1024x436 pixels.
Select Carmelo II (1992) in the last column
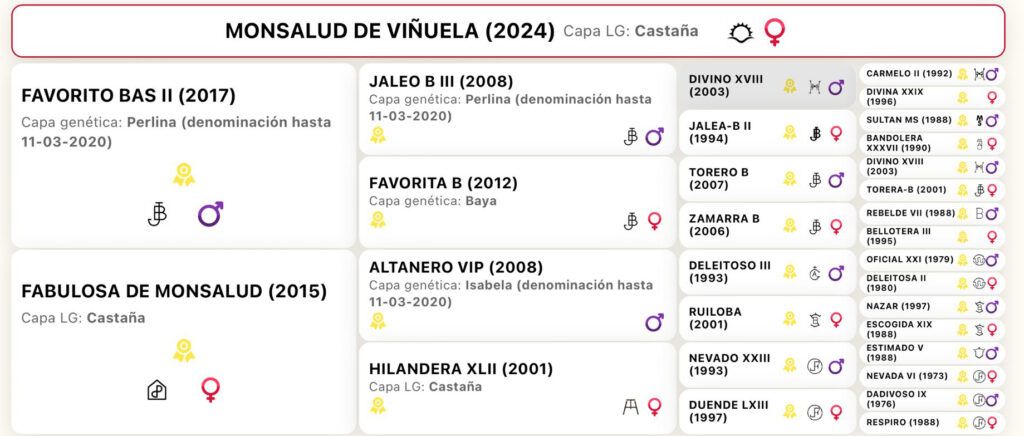(x=932, y=74)
